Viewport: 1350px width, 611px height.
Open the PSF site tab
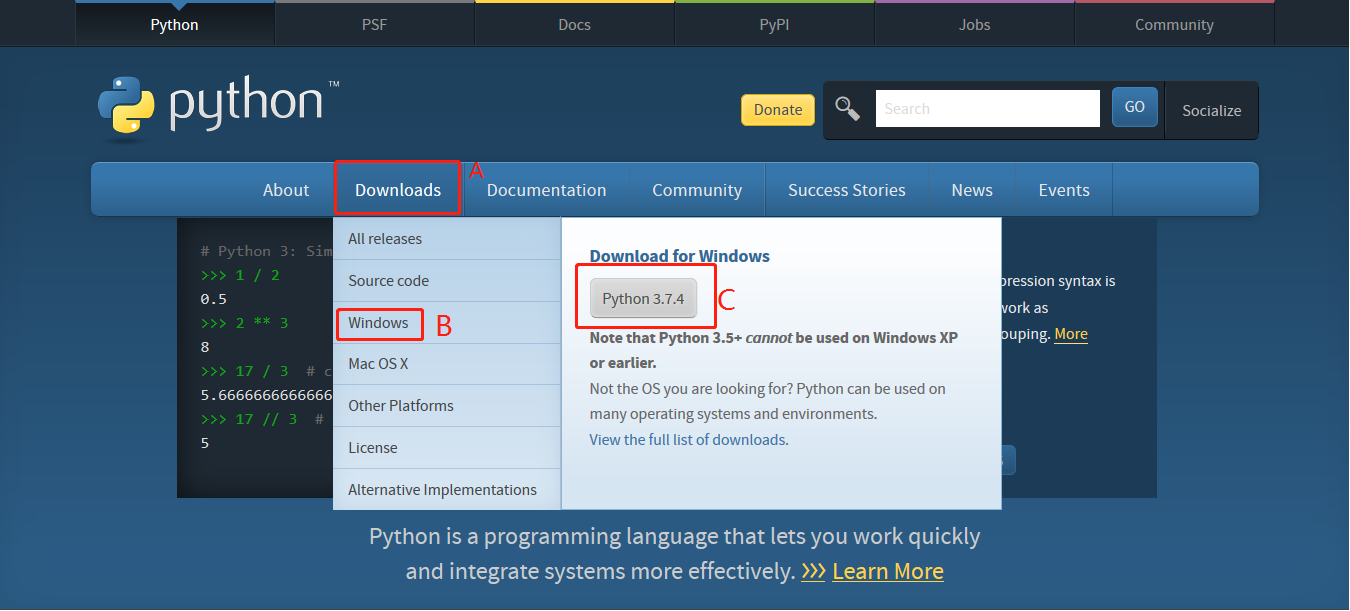point(374,24)
